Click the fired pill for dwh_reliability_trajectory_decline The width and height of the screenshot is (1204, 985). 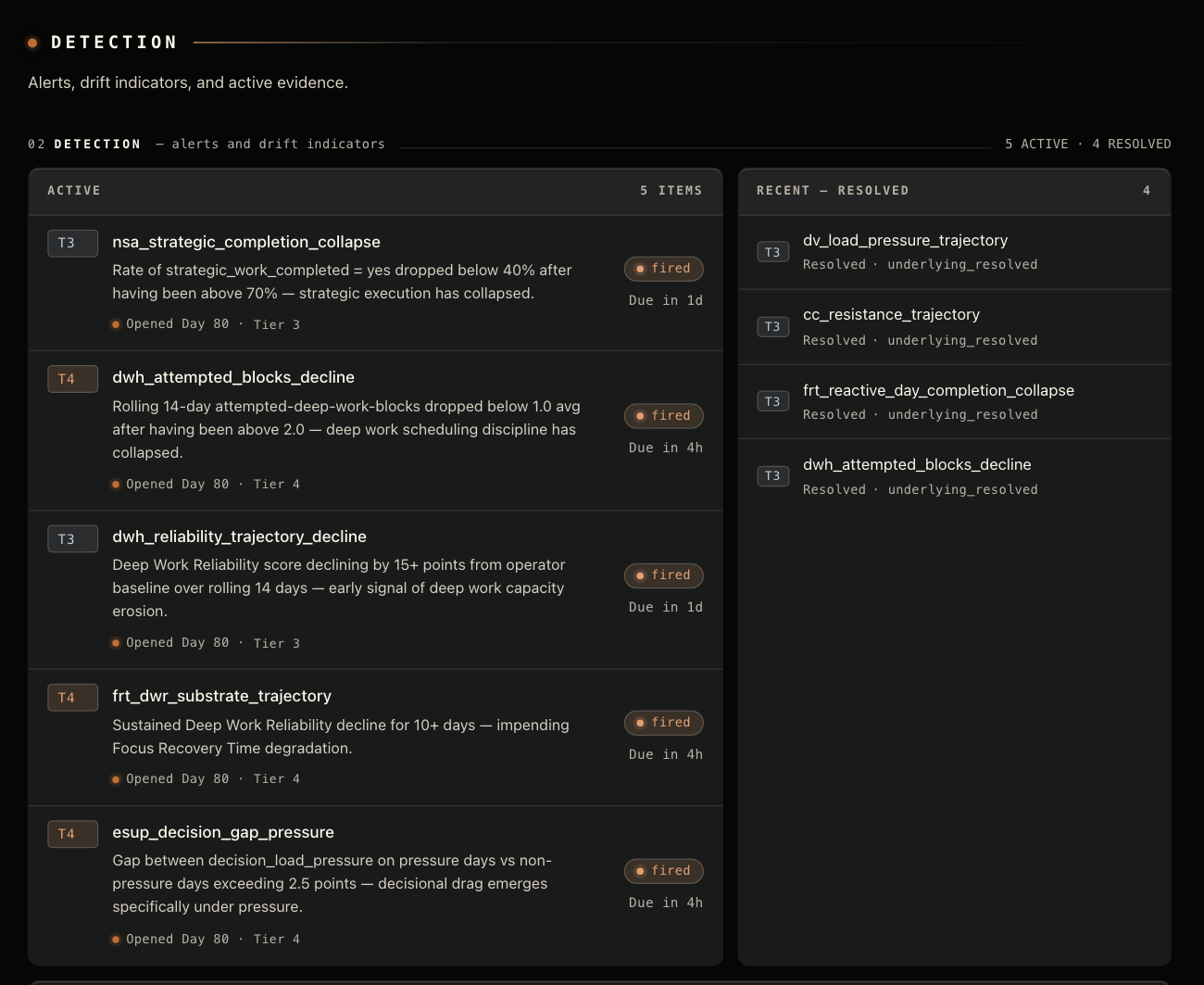(663, 575)
